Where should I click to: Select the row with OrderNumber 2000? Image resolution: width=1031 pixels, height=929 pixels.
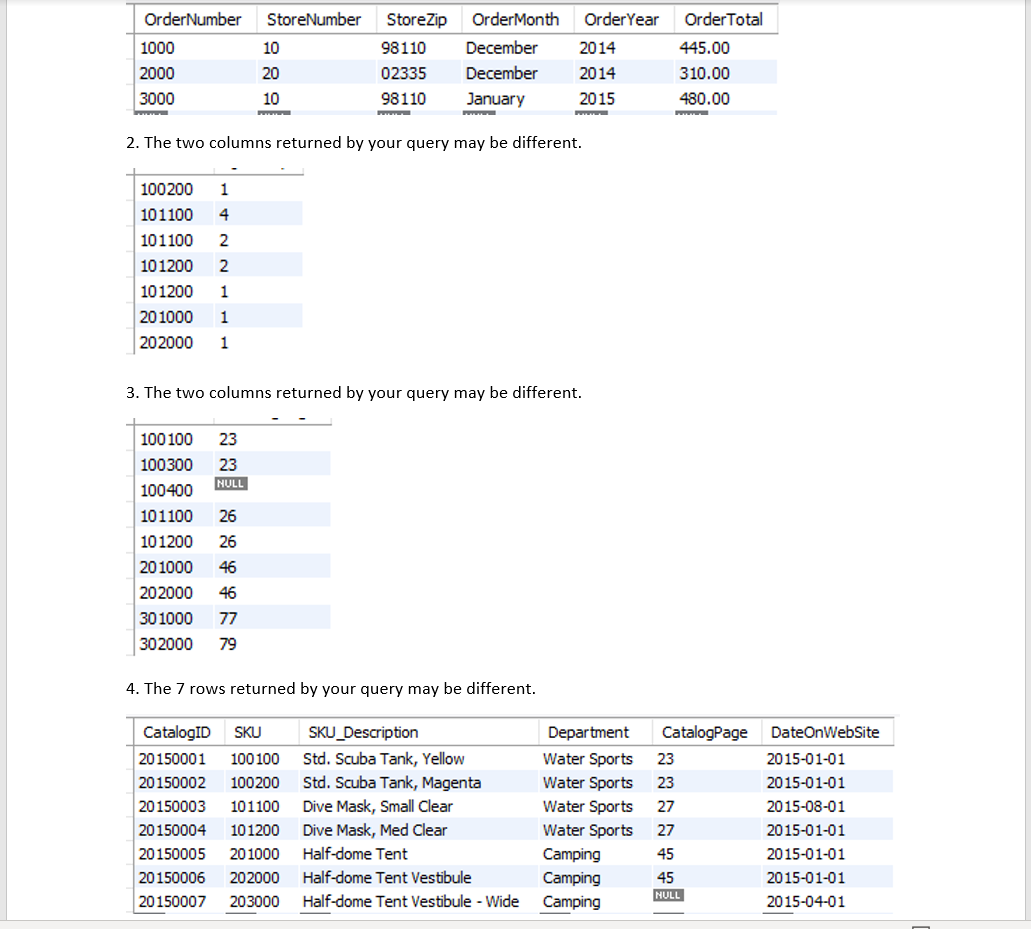tap(400, 72)
